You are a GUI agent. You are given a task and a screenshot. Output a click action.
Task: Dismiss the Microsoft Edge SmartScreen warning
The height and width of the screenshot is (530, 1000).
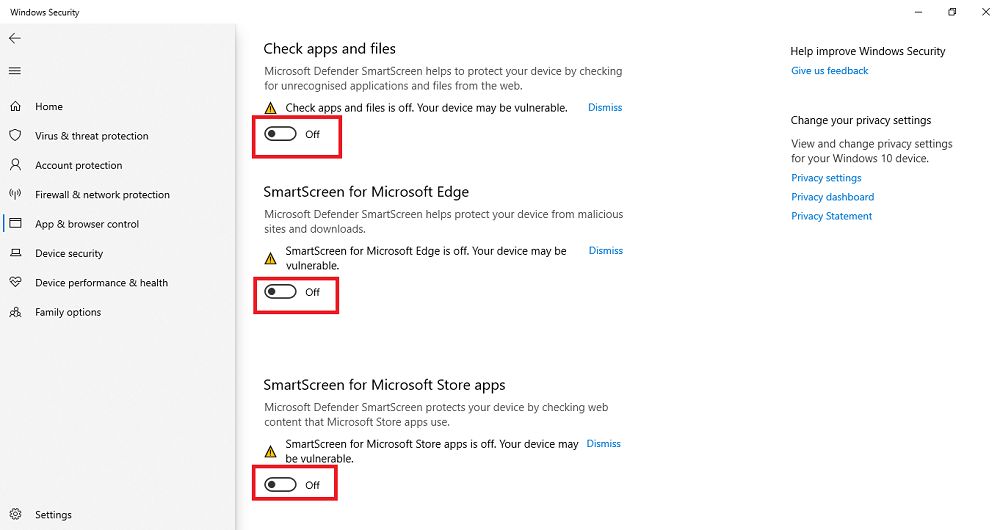(x=605, y=251)
